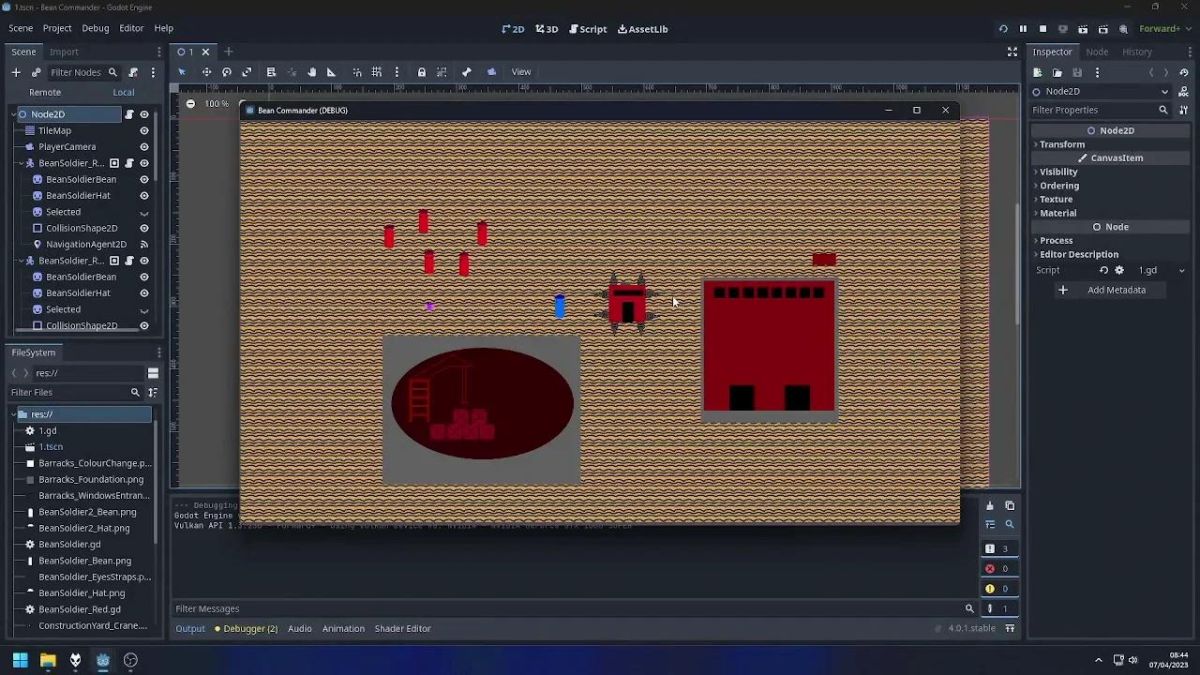Copy the output log selection

(1010, 506)
